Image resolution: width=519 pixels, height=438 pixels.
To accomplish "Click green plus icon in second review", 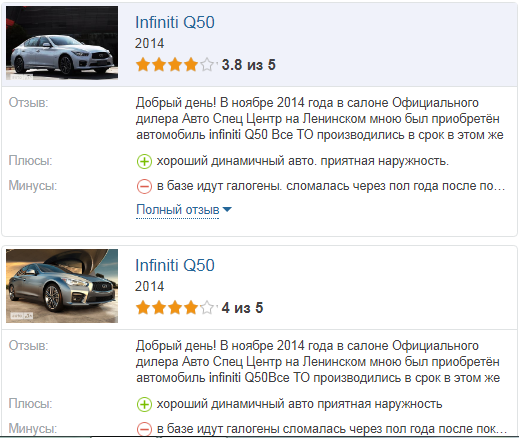I will [144, 405].
